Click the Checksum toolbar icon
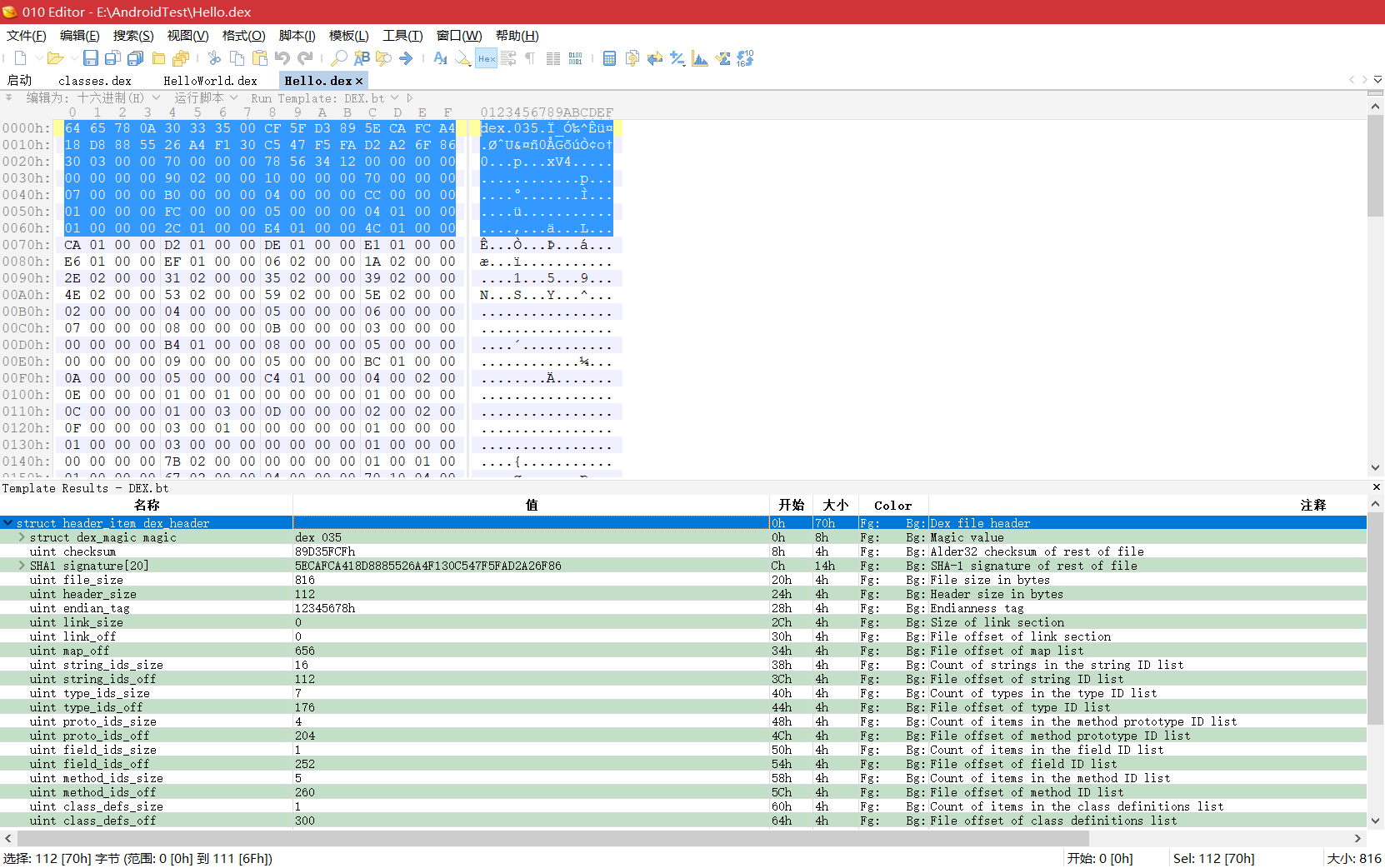The image size is (1385, 868). [722, 58]
